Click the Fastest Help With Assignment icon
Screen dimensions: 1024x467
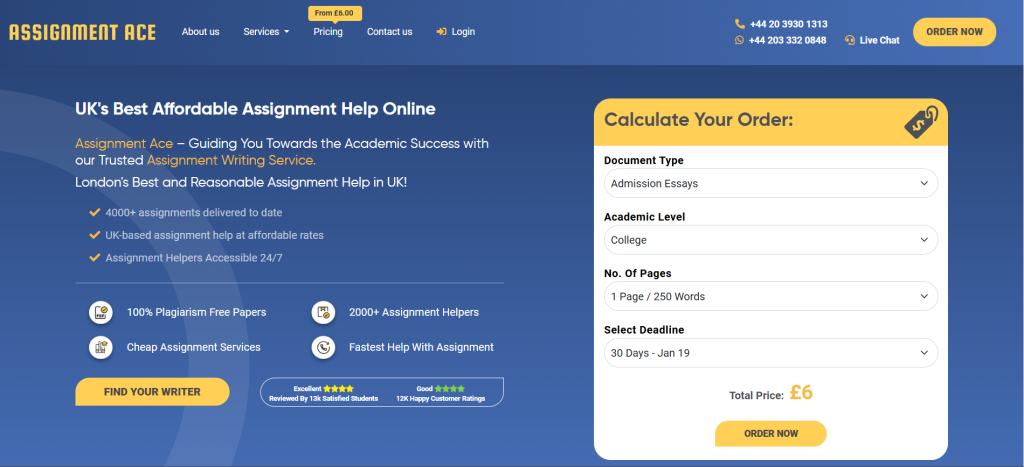pos(322,347)
